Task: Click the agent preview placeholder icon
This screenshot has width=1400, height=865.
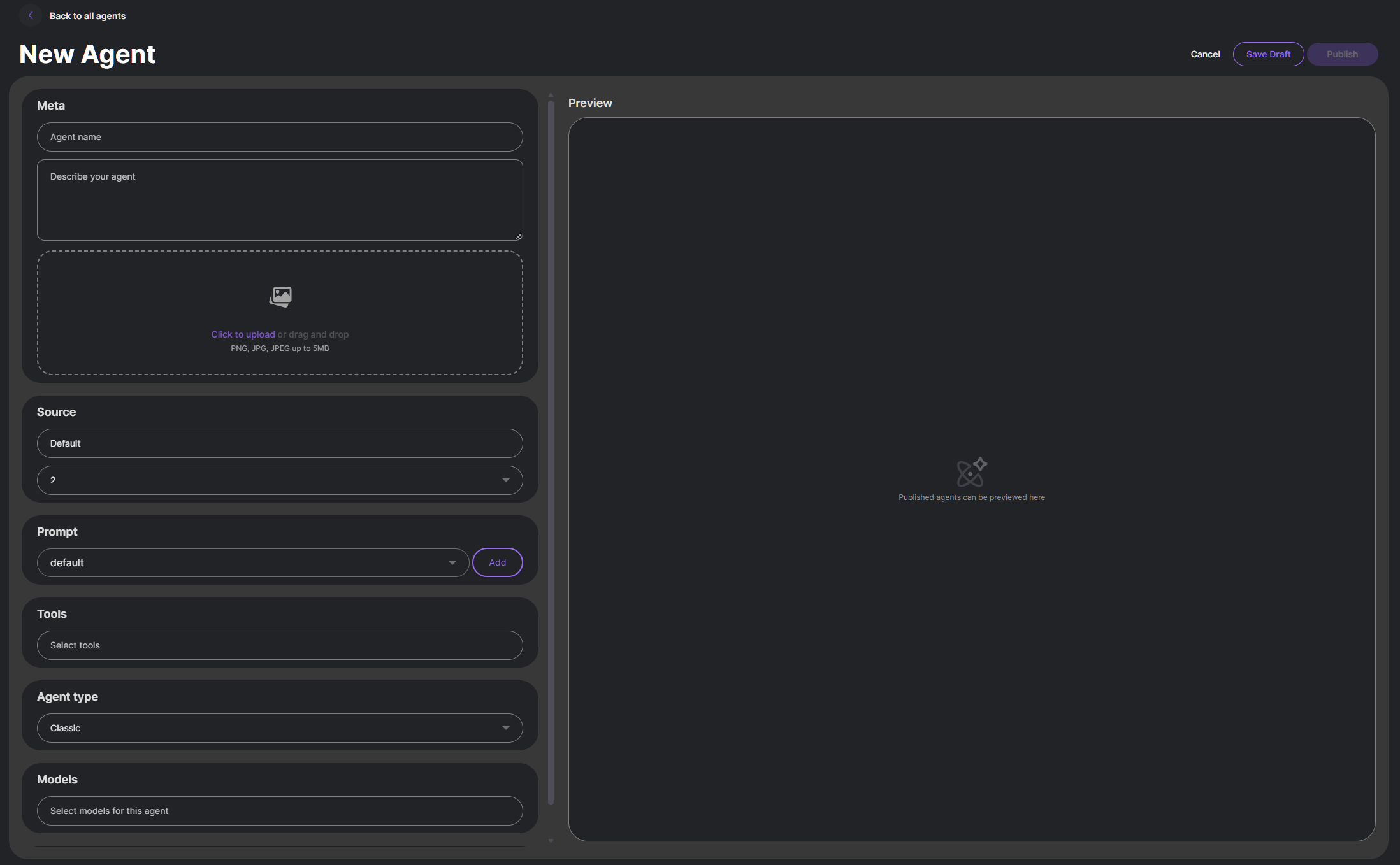Action: click(x=971, y=472)
